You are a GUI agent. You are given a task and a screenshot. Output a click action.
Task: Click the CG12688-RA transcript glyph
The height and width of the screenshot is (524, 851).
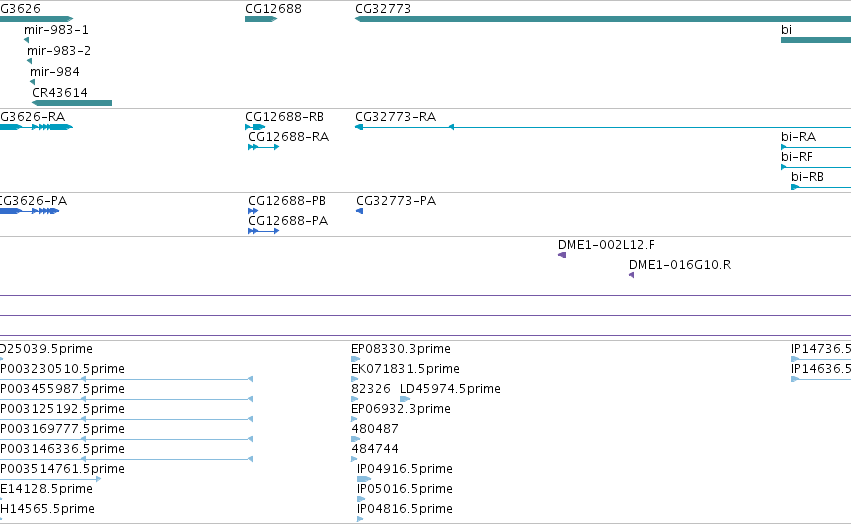click(x=264, y=147)
